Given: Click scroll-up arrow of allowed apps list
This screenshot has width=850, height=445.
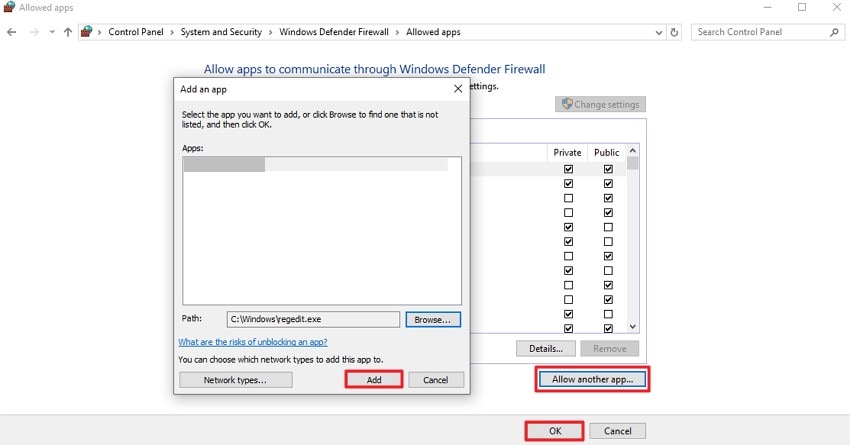Looking at the screenshot, I should tap(633, 150).
